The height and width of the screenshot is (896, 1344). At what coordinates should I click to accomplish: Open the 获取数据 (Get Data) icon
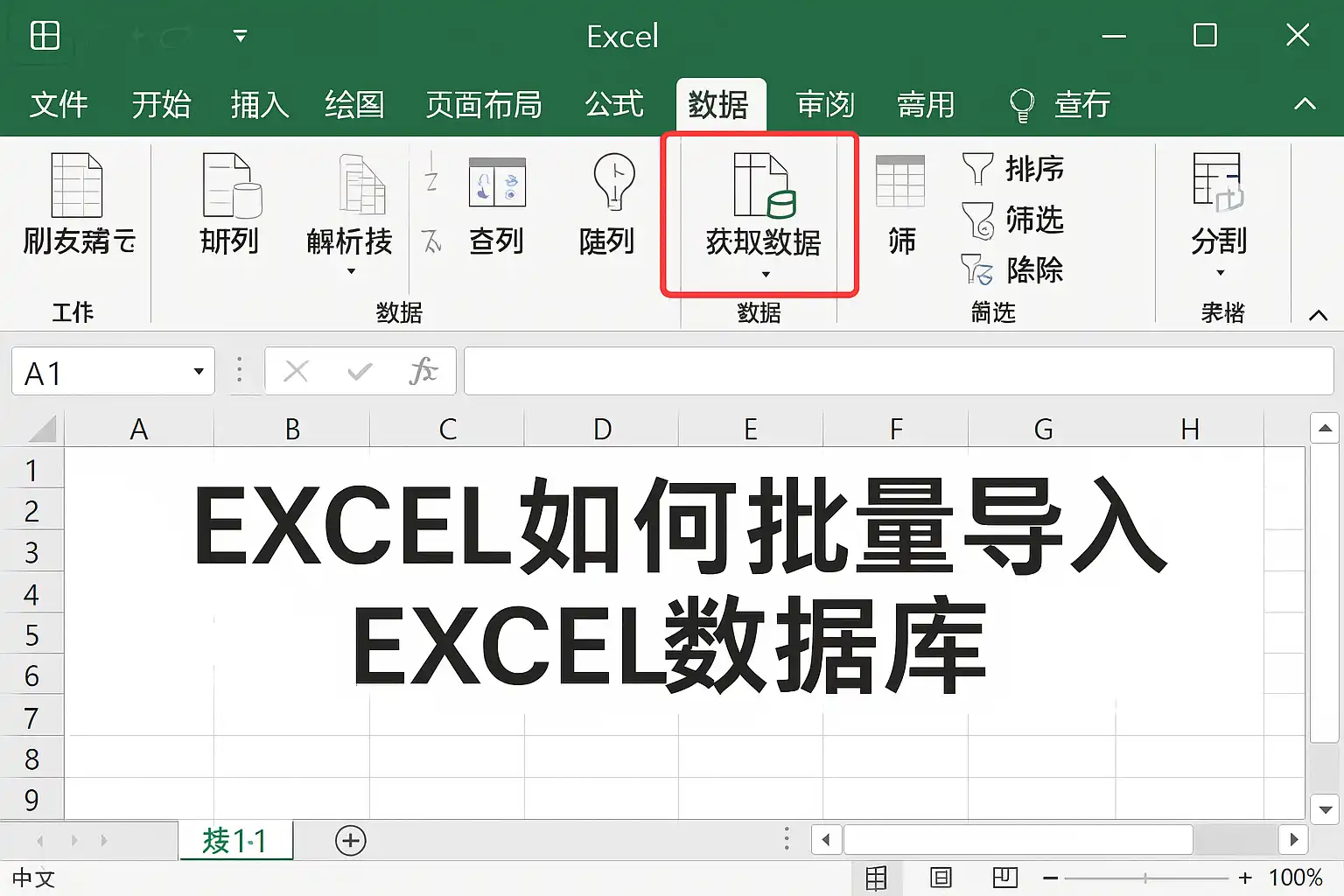[x=763, y=185]
